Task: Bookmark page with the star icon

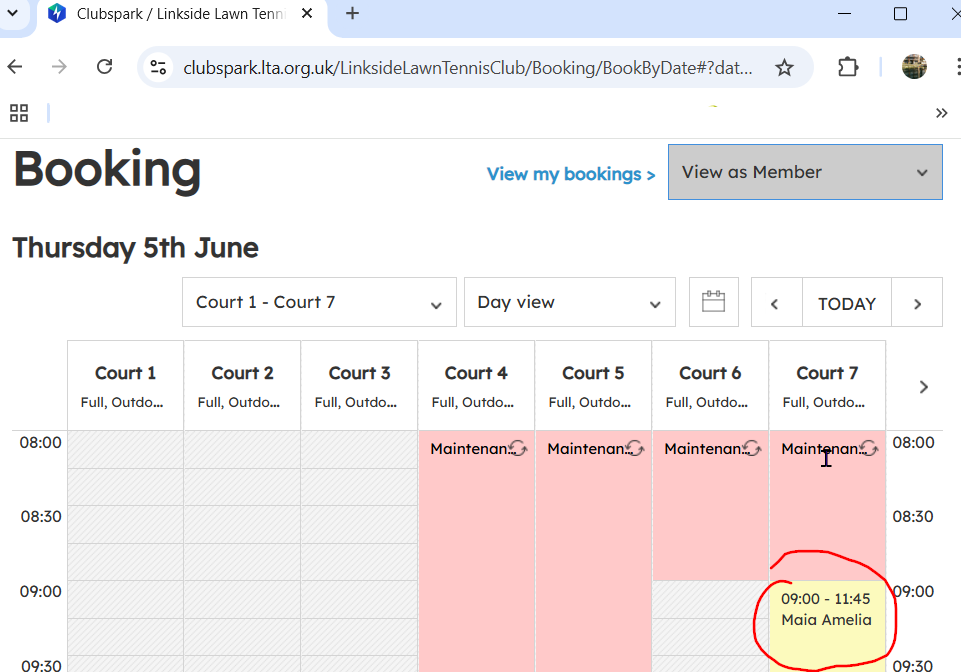Action: click(x=784, y=67)
